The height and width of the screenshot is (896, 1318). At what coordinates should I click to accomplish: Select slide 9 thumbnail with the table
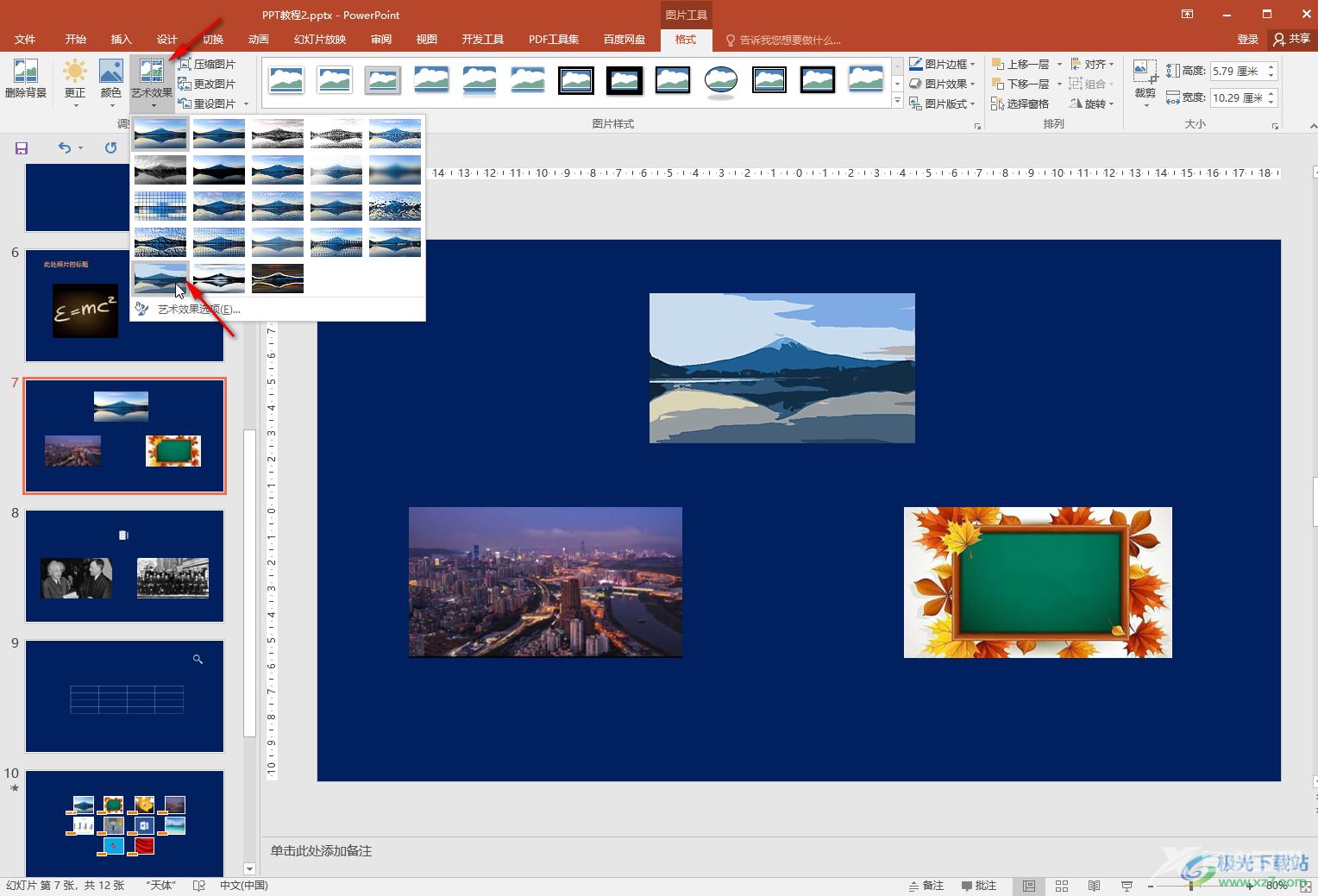(125, 696)
